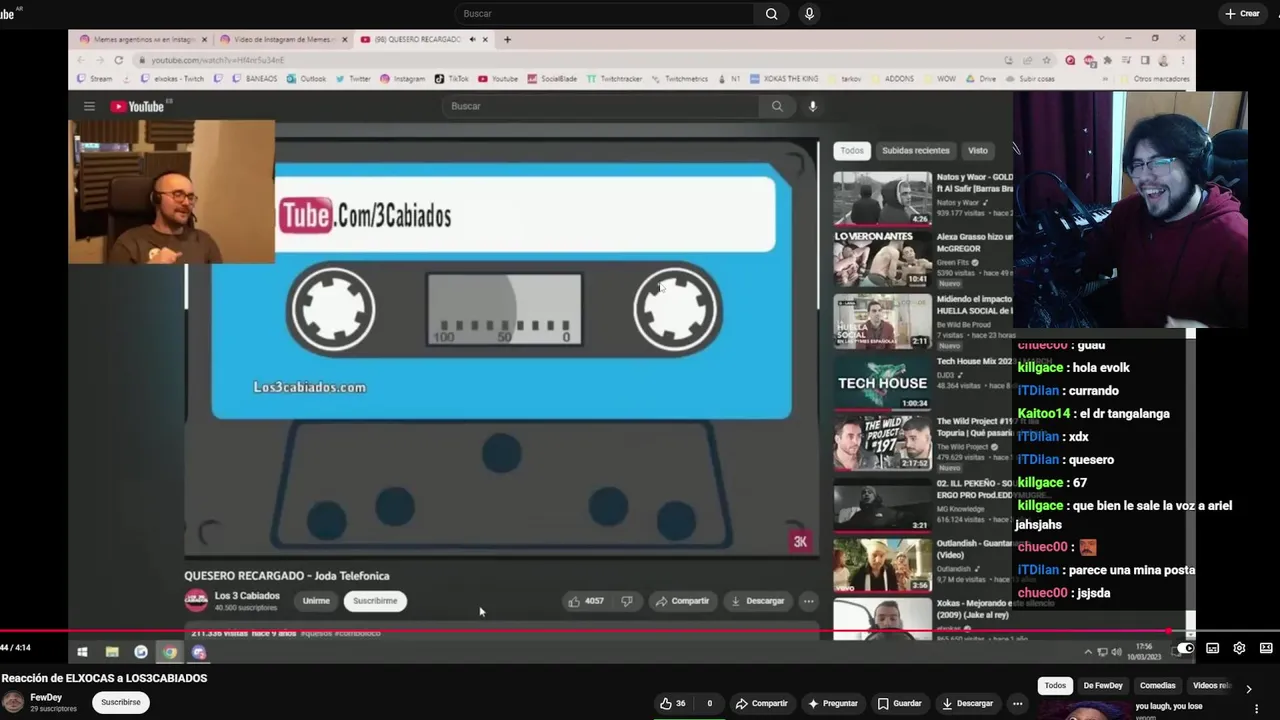Bookmark page with star icon
Viewport: 1280px width, 720px height.
1047,60
